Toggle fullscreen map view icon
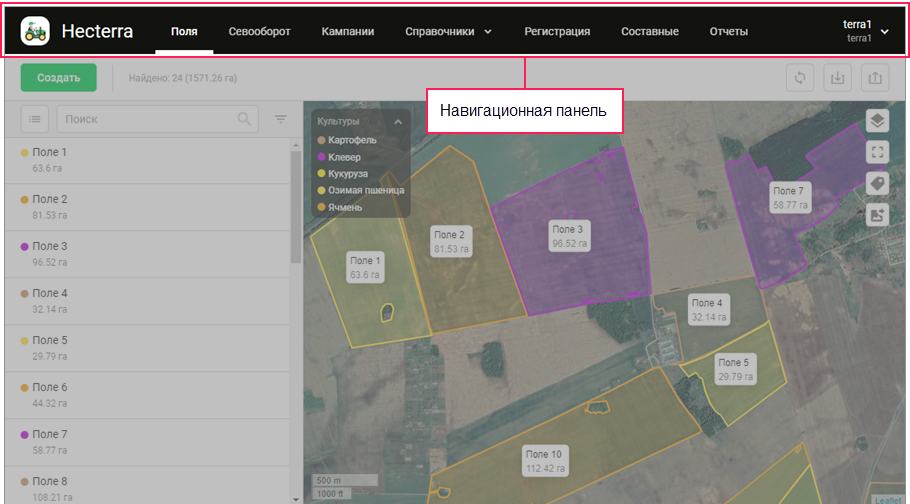The image size is (910, 504). pos(877,152)
